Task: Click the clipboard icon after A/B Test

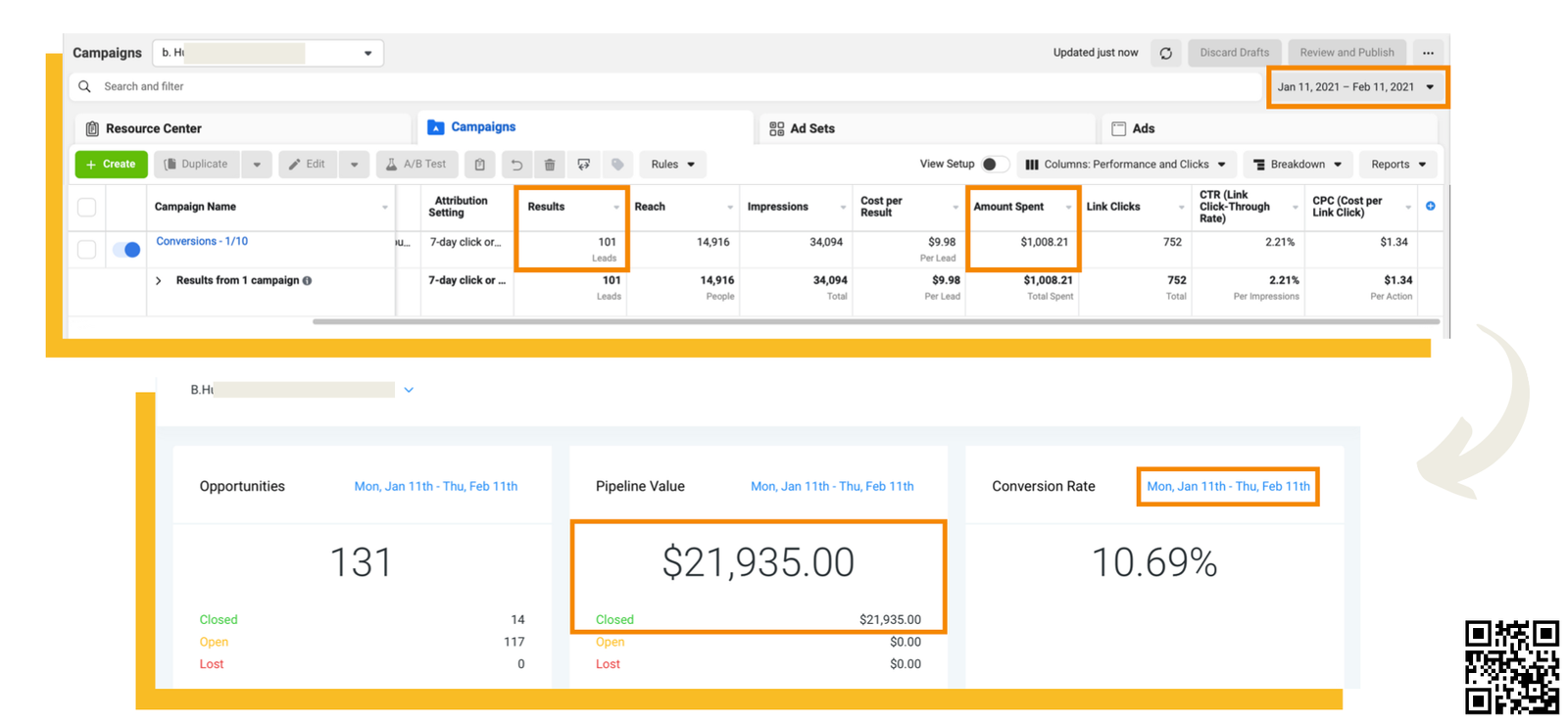Action: point(480,165)
